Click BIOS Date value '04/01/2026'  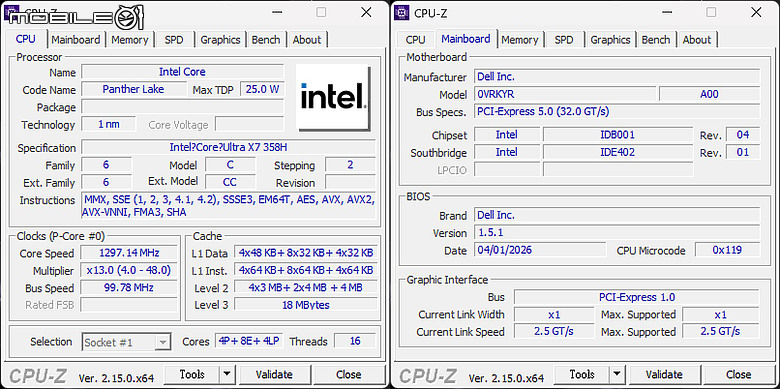point(540,250)
